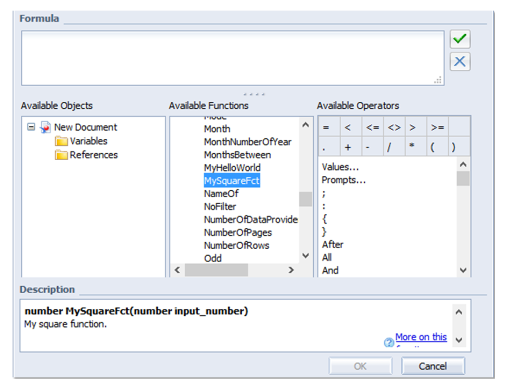This screenshot has width=510, height=384.
Task: Collapse the New Document tree node
Action: 31,127
